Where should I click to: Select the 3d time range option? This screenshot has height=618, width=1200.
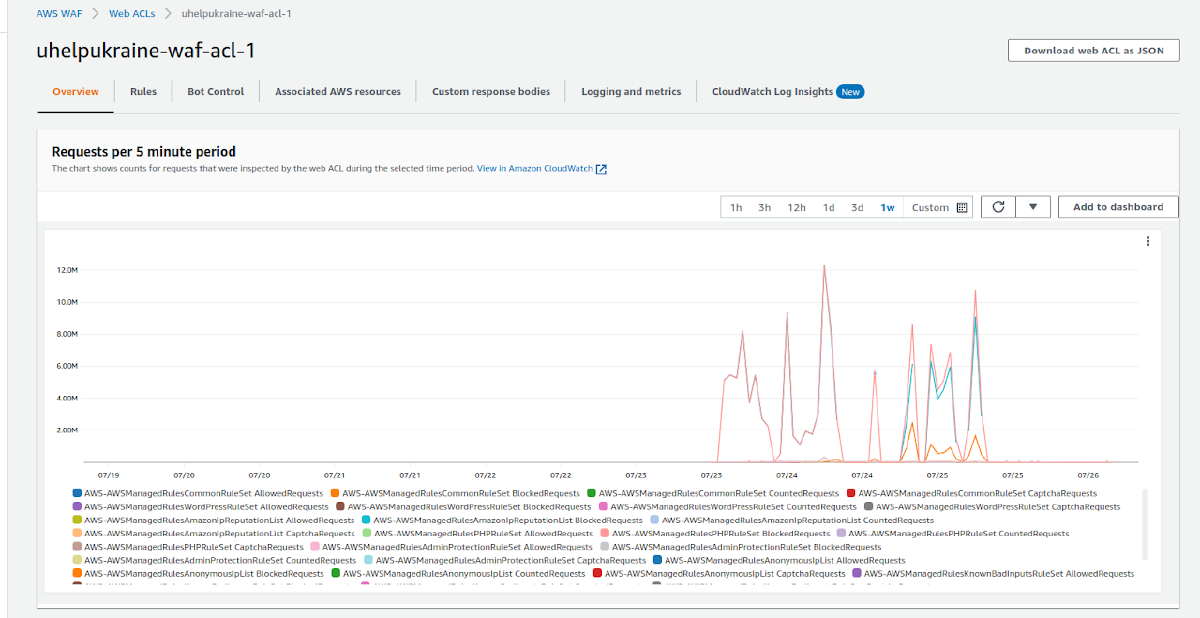point(857,207)
